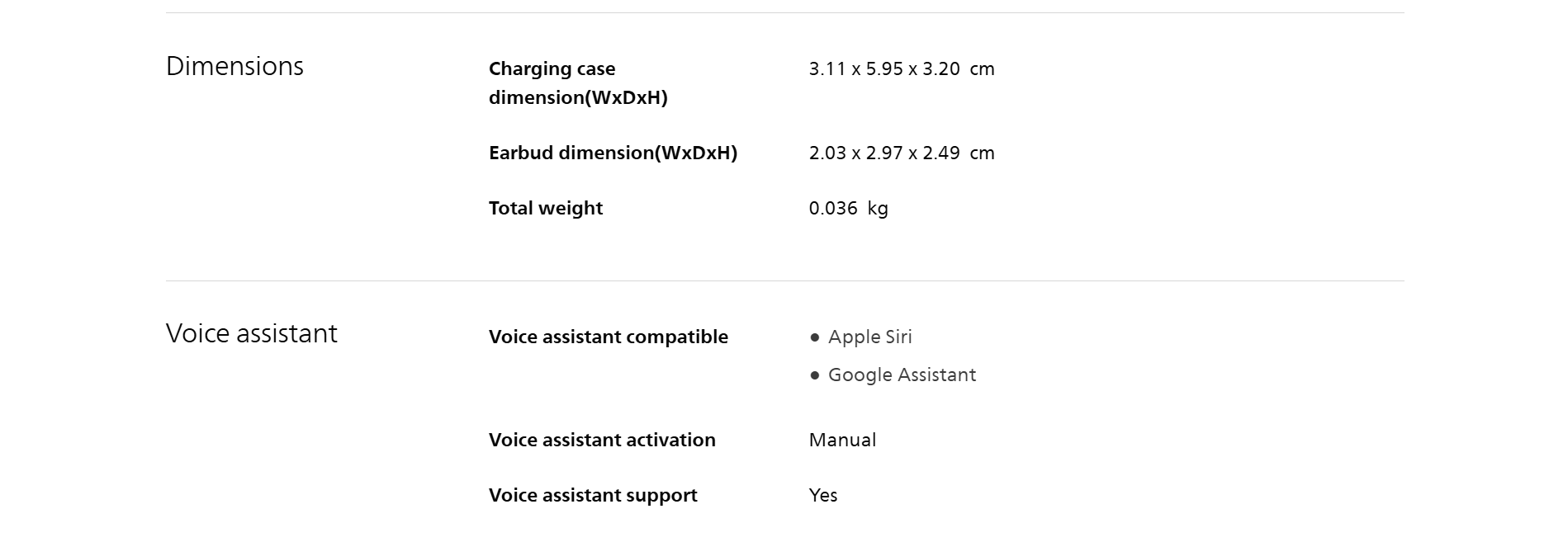Click the kg unit text
1568x542 pixels.
coord(878,209)
